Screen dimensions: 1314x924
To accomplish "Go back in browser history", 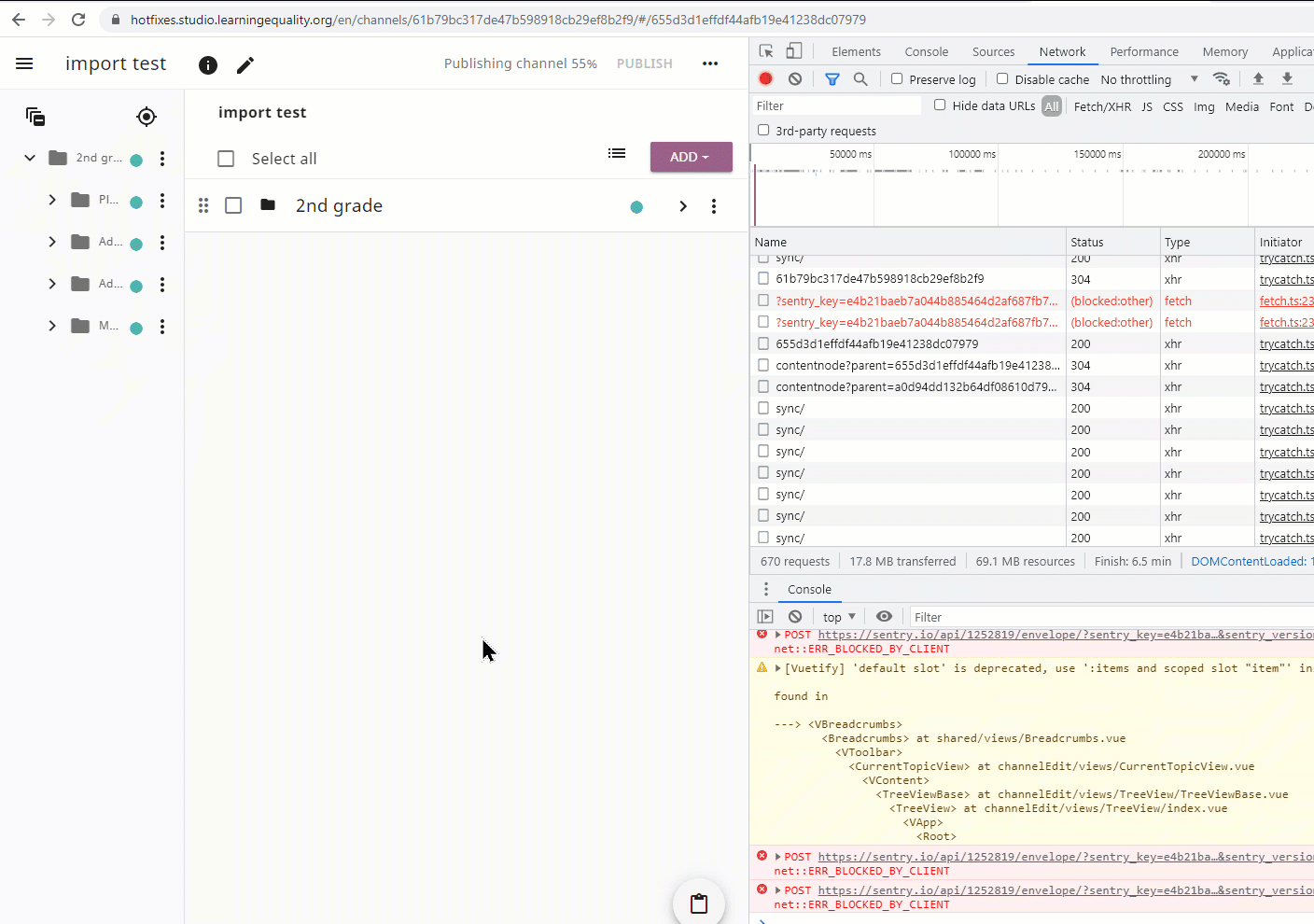I will [19, 20].
